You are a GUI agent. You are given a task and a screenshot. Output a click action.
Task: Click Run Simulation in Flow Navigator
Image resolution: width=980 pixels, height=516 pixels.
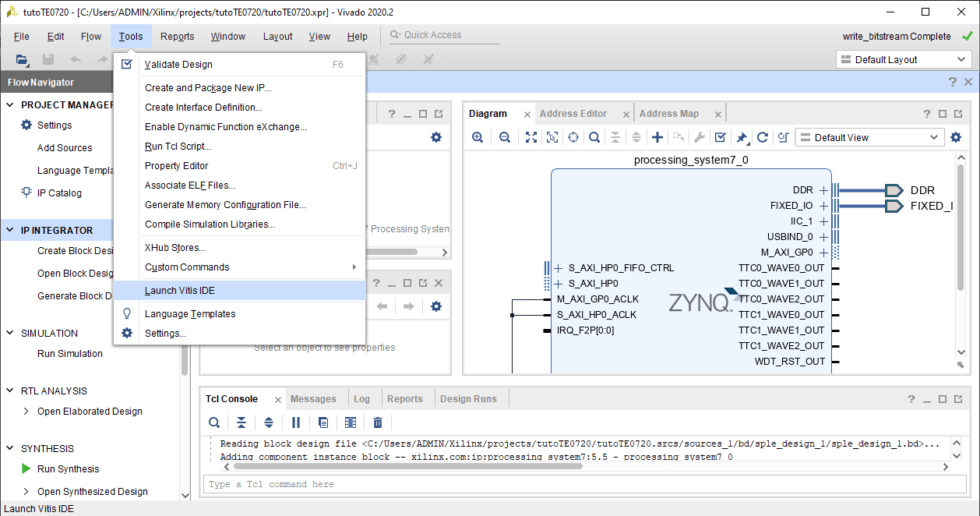pyautogui.click(x=69, y=353)
